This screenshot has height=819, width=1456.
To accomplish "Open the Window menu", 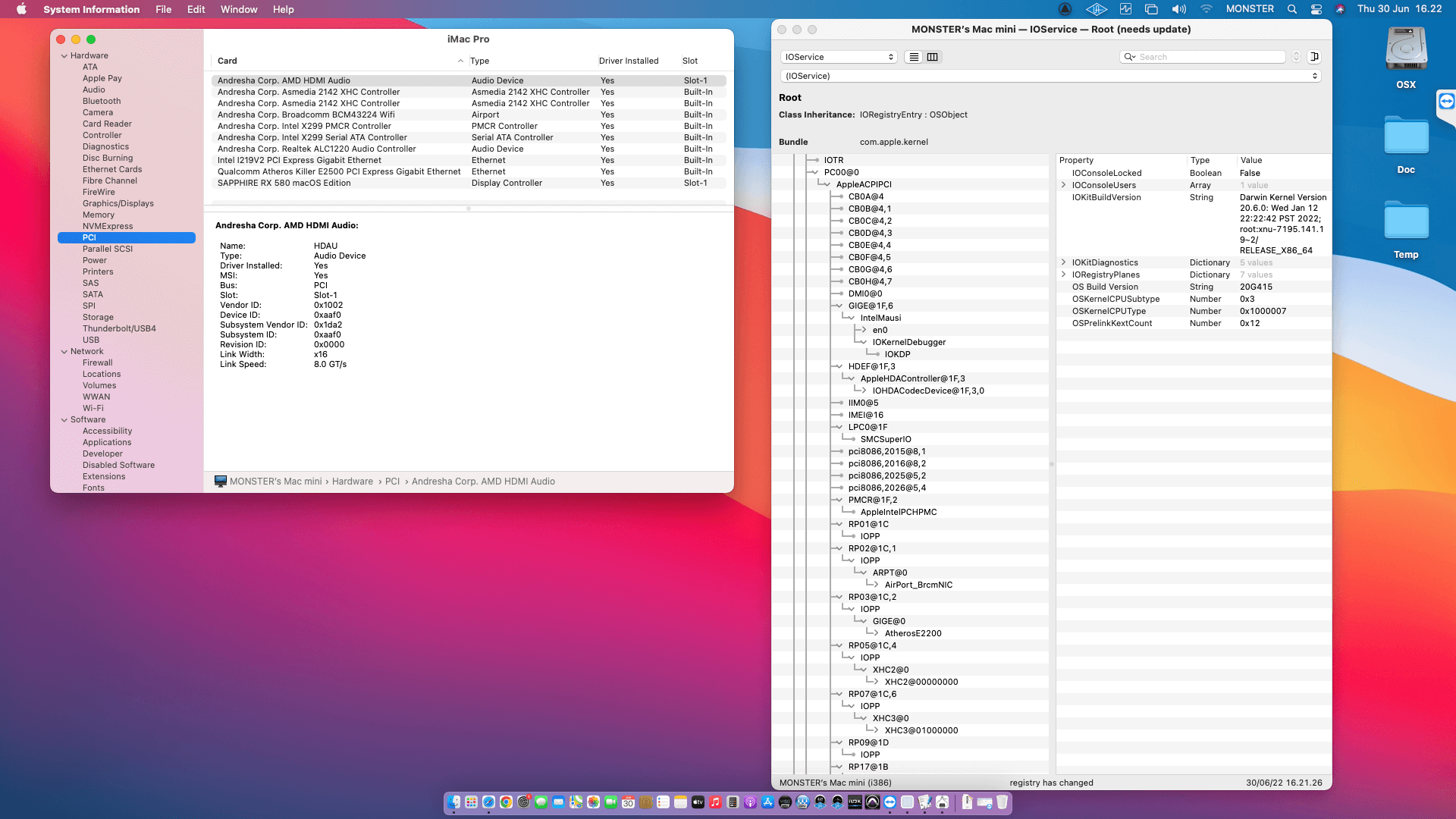I will [239, 9].
